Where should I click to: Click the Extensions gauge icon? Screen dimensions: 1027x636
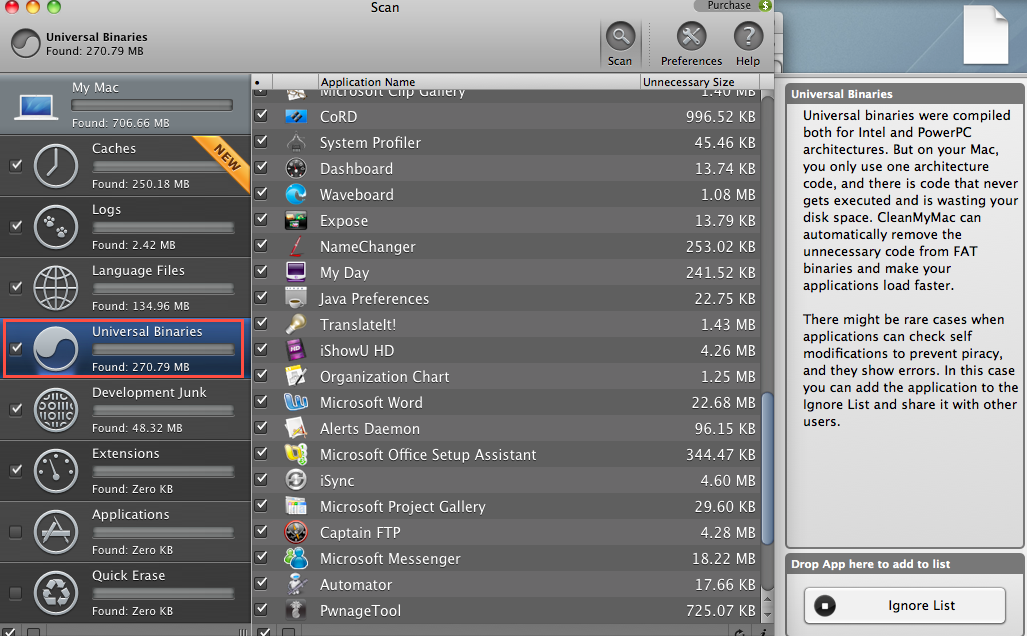56,470
